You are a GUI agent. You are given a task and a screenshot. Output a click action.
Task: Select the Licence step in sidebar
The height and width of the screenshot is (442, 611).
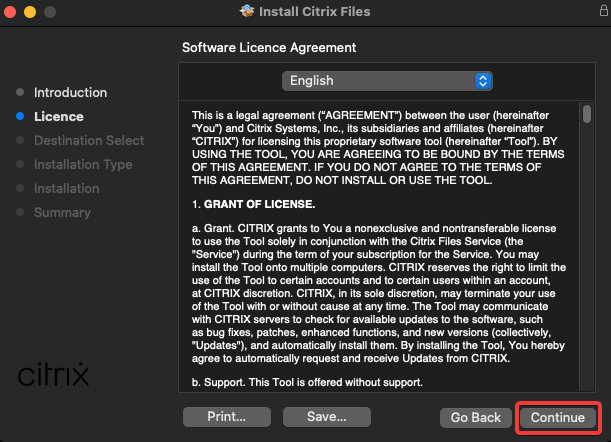click(59, 116)
